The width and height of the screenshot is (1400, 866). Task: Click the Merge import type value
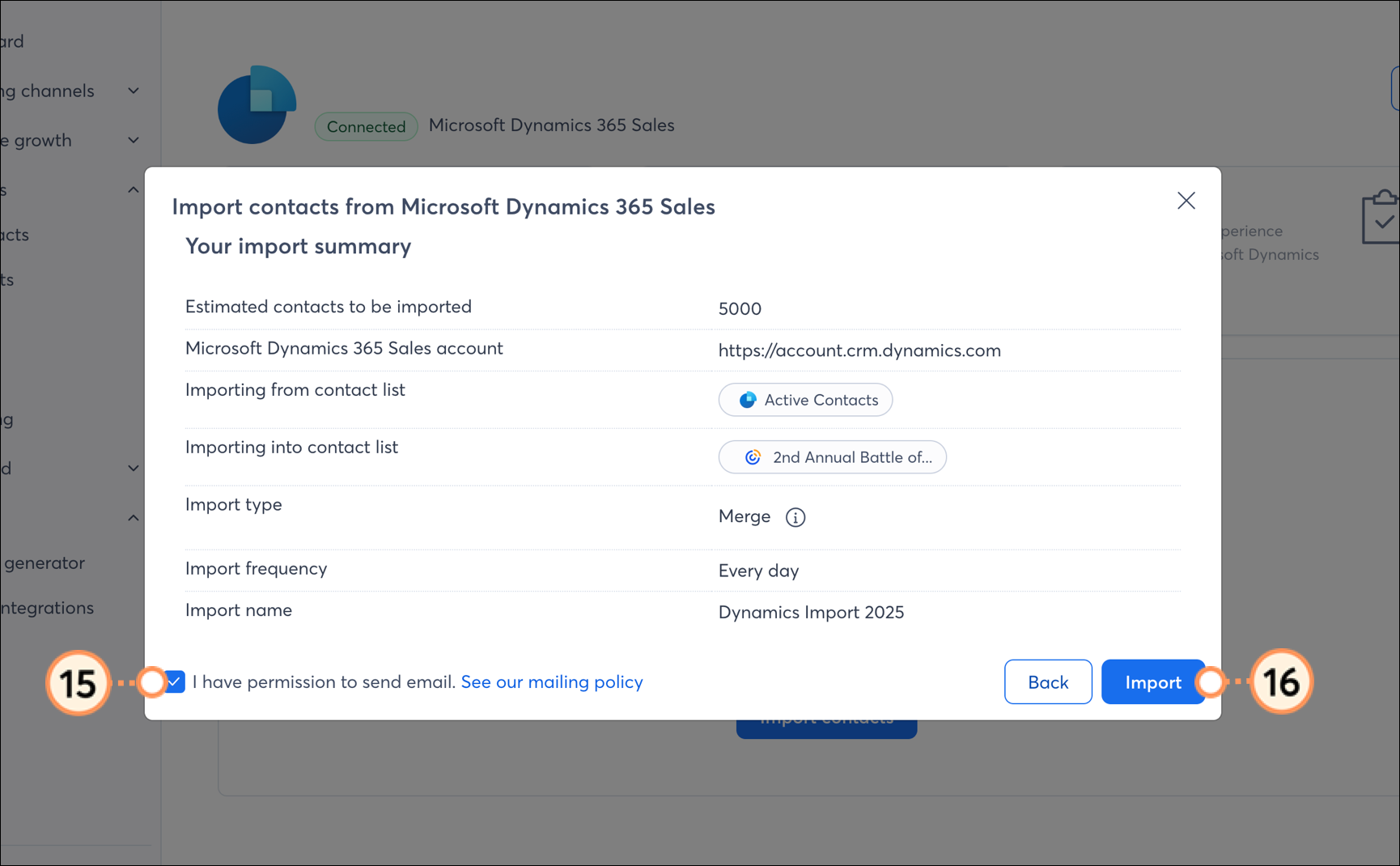coord(745,516)
